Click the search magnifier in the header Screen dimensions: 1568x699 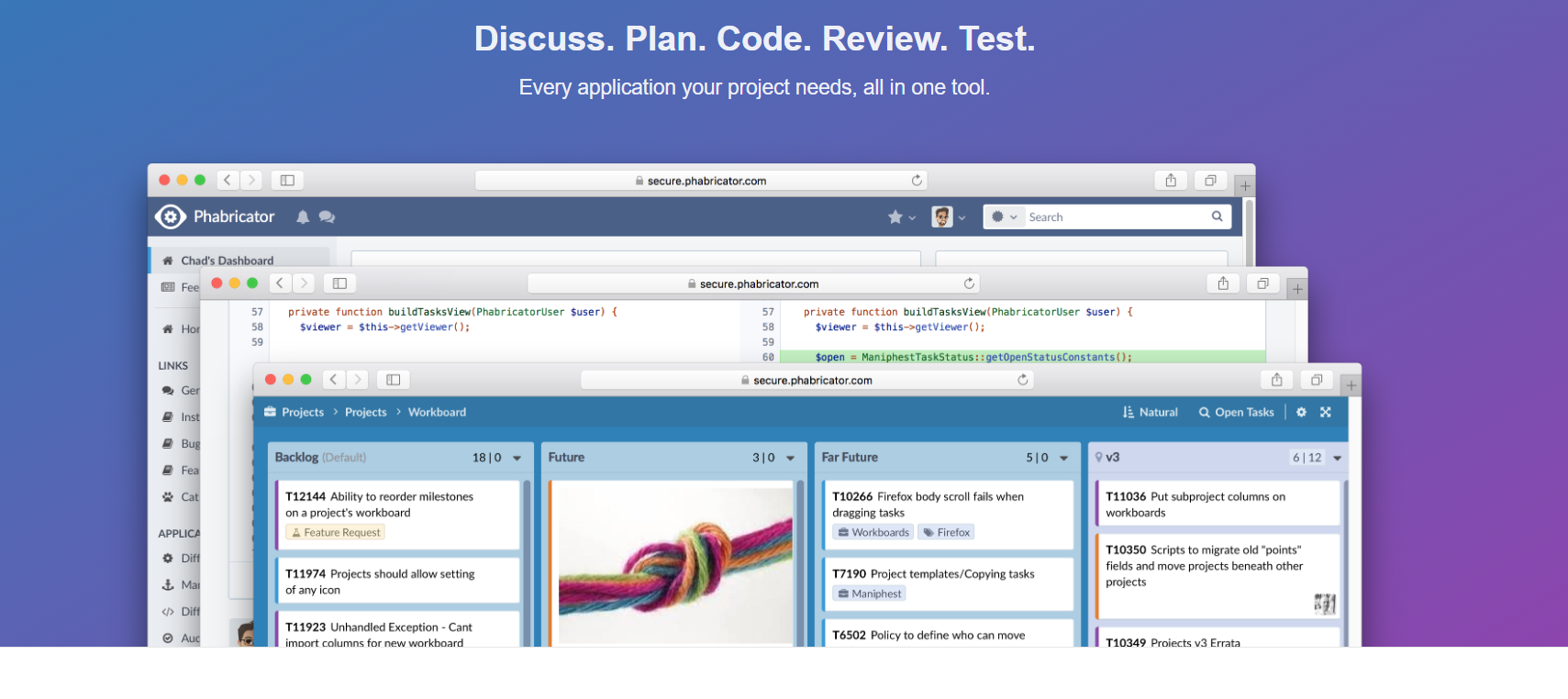click(1217, 216)
